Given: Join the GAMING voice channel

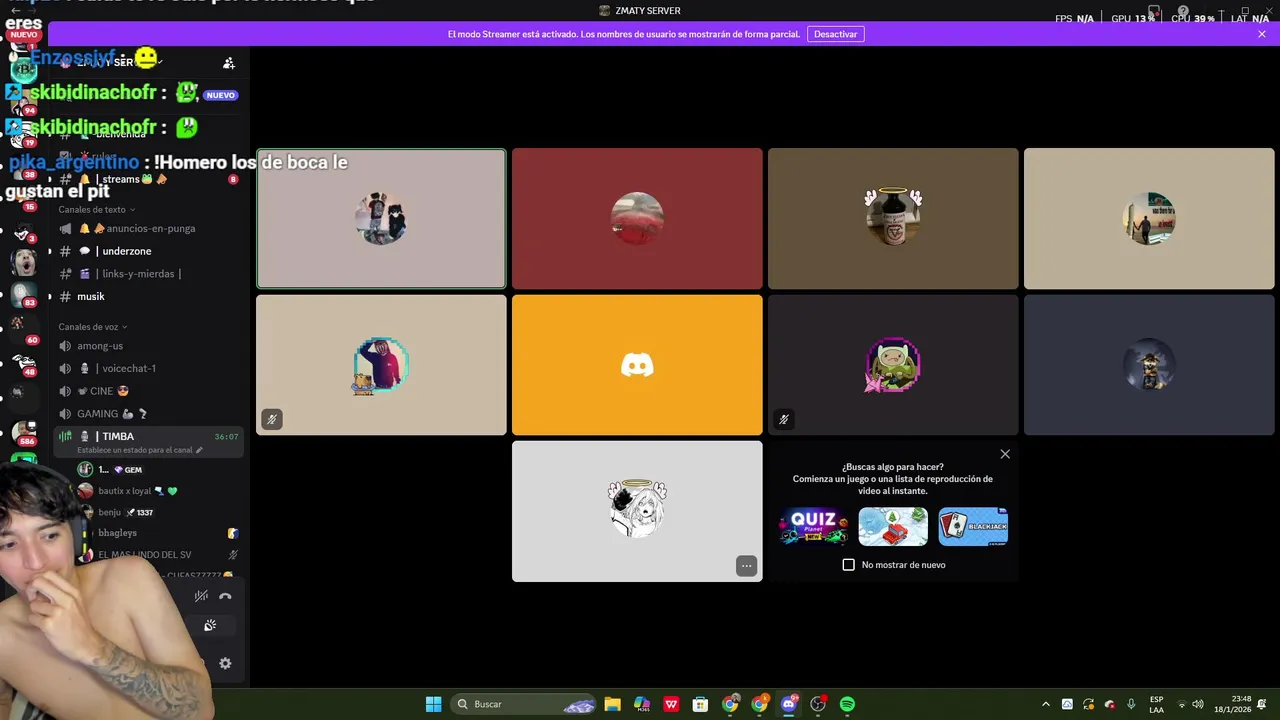Looking at the screenshot, I should click(148, 414).
